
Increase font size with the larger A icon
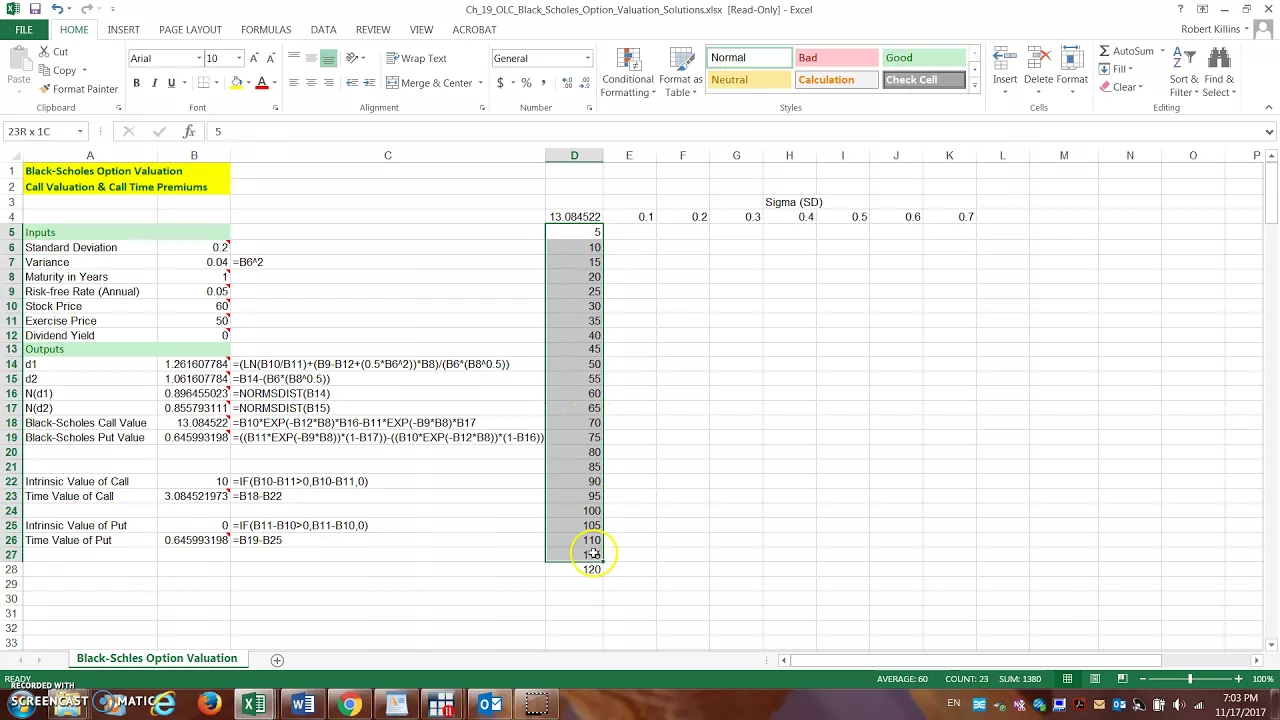coord(254,58)
